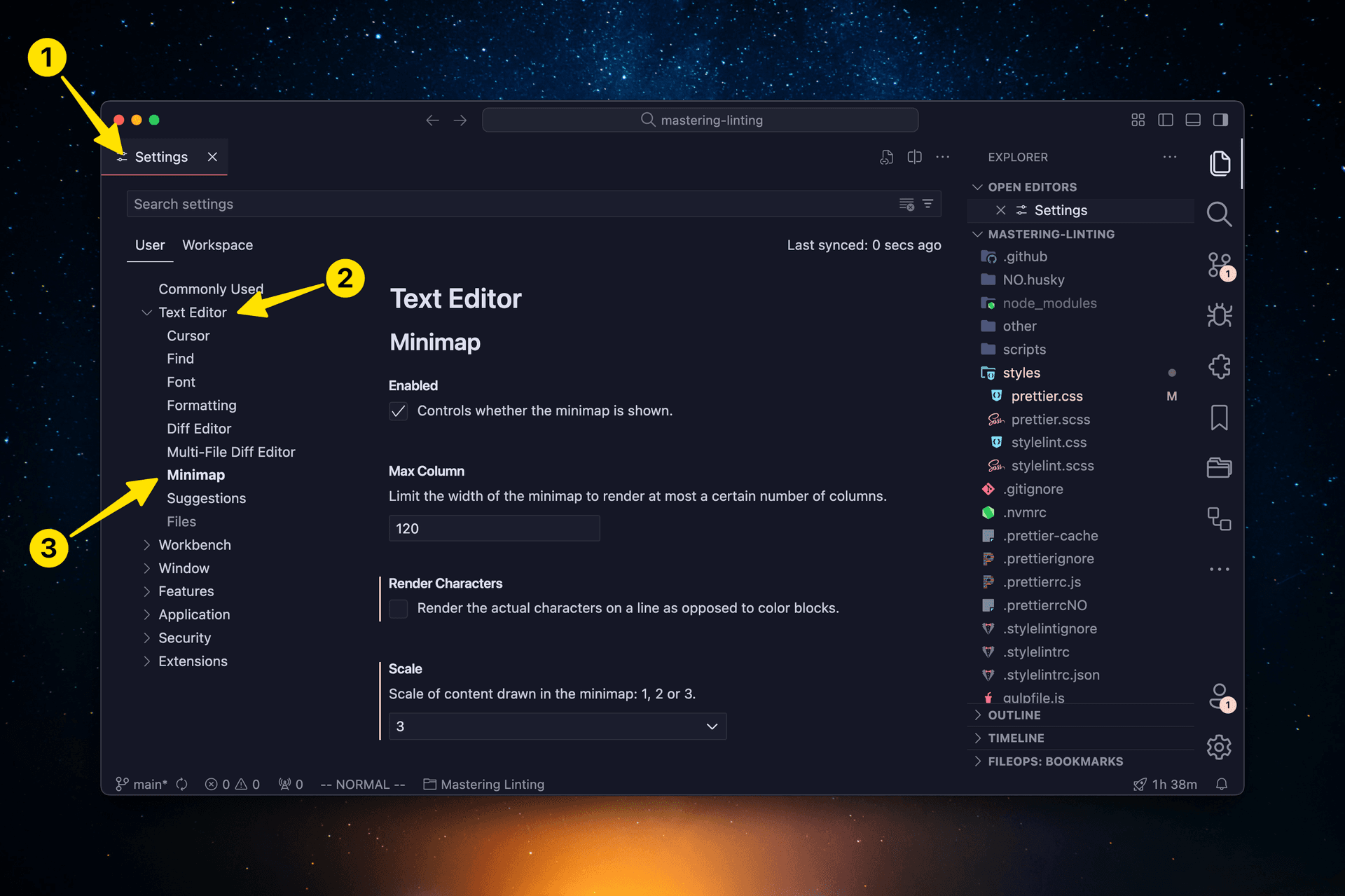Disable the minimap Enabled checkbox
Image resolution: width=1345 pixels, height=896 pixels.
click(x=398, y=411)
